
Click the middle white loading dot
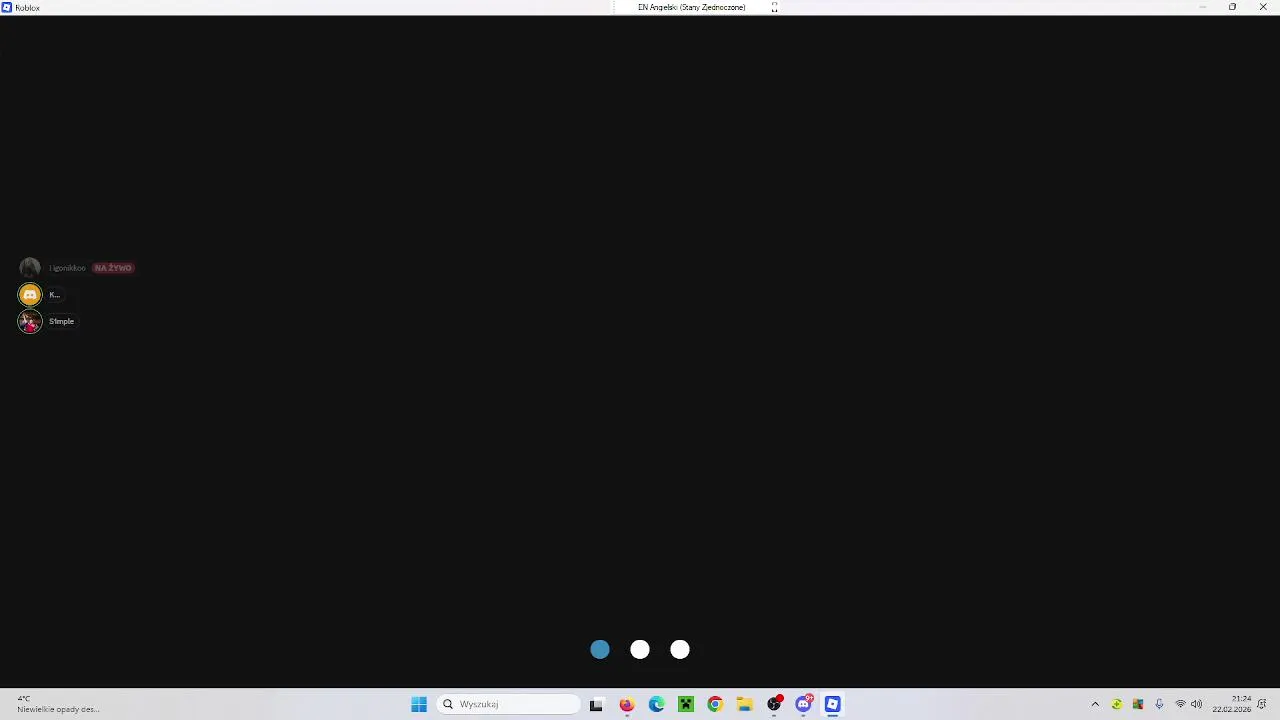click(x=640, y=650)
